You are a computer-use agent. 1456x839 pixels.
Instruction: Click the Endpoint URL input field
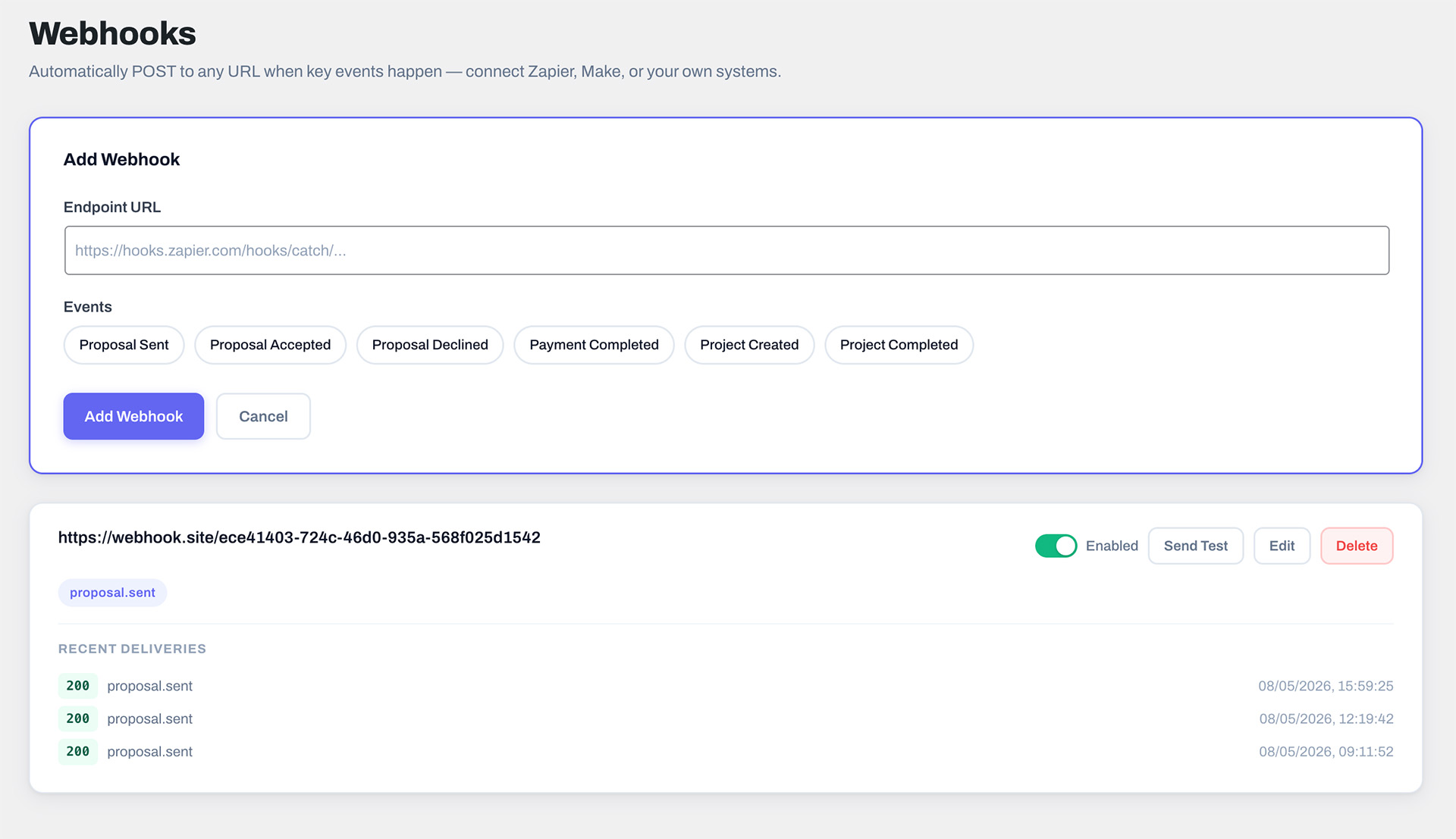click(726, 250)
